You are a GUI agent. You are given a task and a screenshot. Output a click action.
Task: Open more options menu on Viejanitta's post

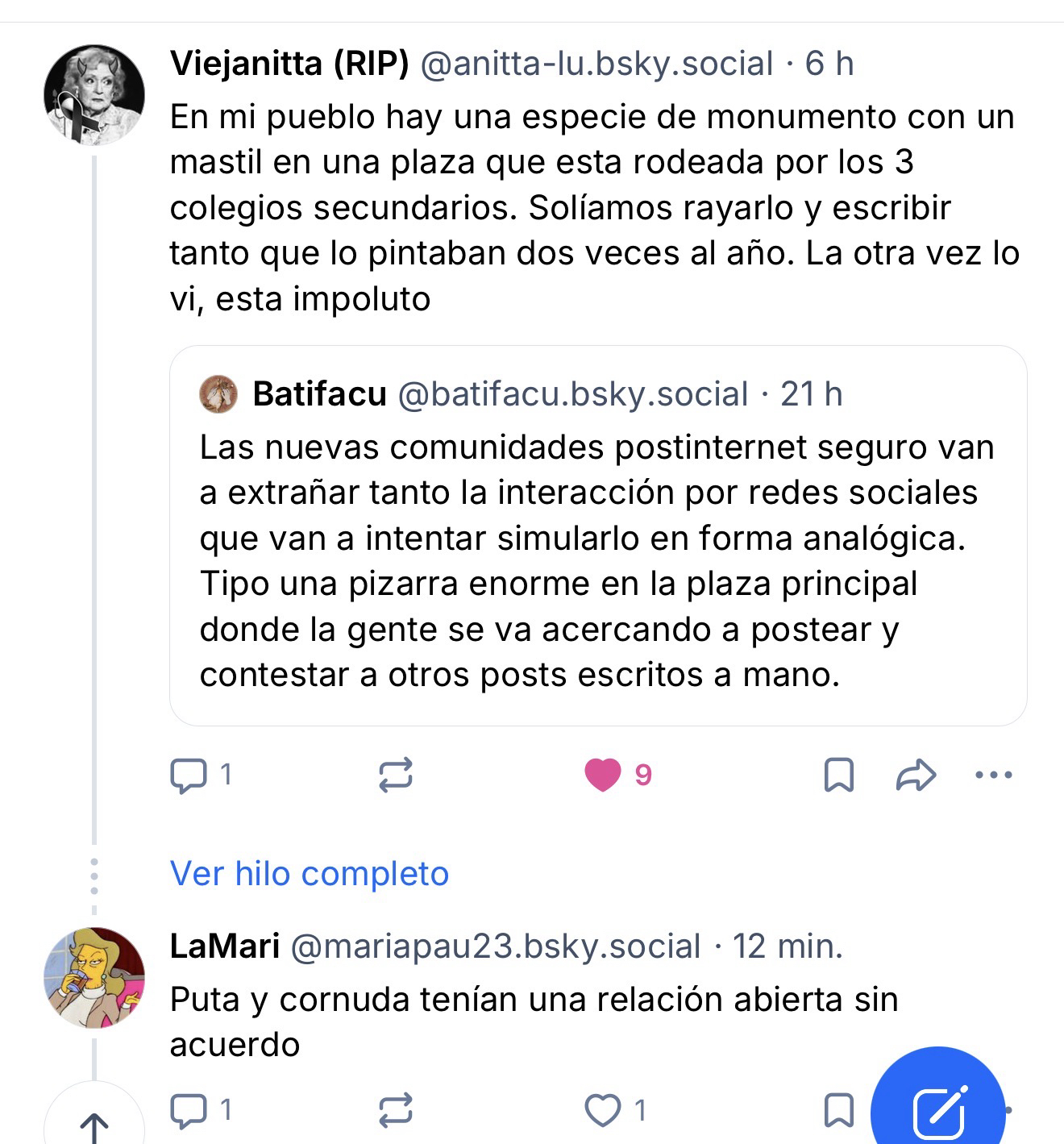pyautogui.click(x=993, y=776)
